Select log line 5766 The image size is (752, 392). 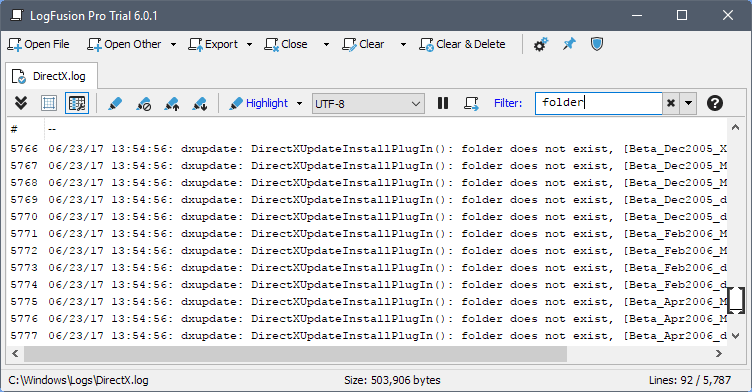coord(367,149)
